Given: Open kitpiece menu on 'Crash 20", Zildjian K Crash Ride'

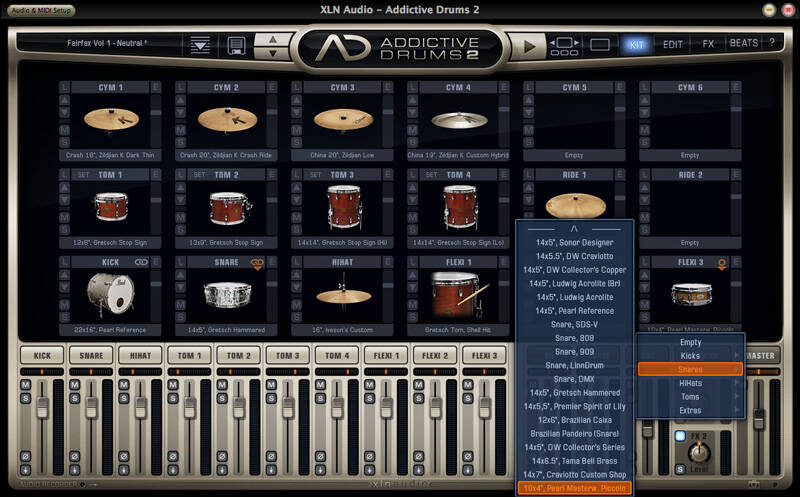Looking at the screenshot, I should (x=226, y=155).
